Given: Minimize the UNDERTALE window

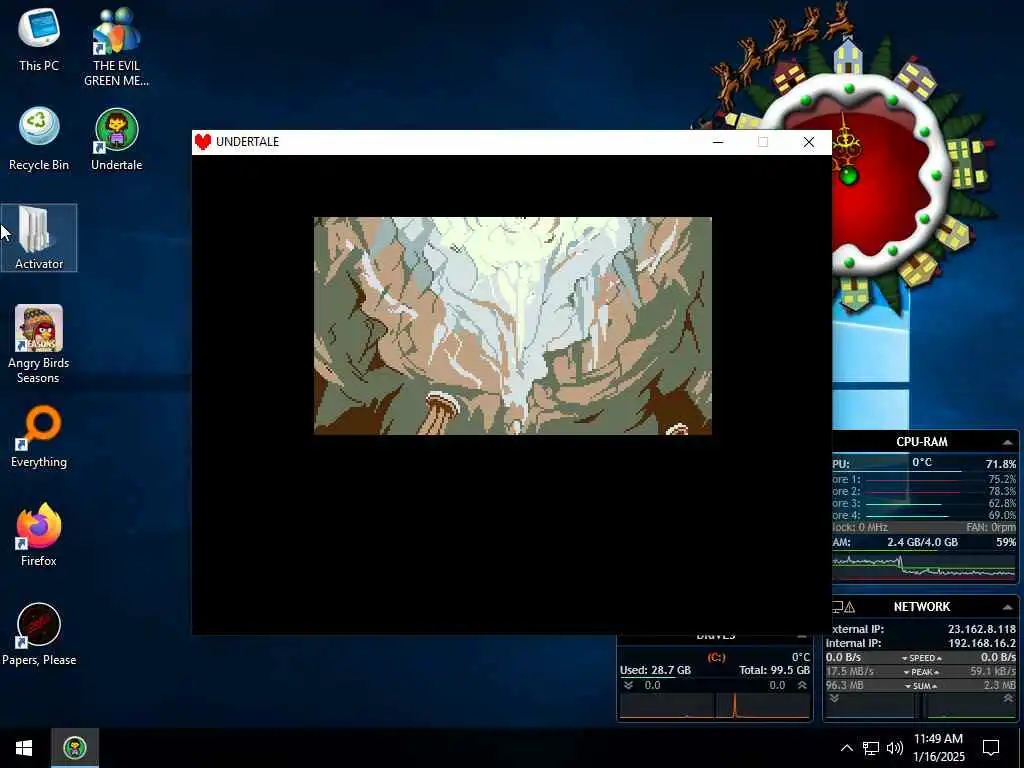Looking at the screenshot, I should click(718, 142).
